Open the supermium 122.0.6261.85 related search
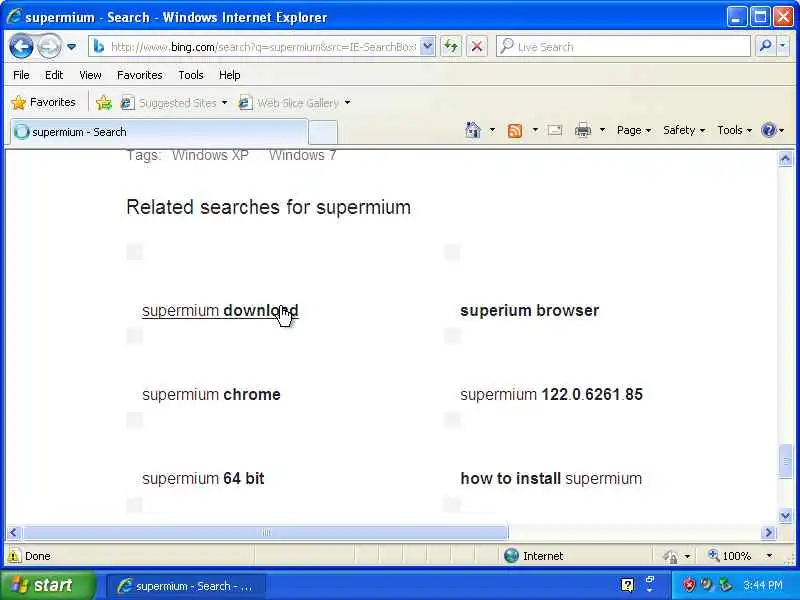Image resolution: width=800 pixels, height=600 pixels. [552, 394]
